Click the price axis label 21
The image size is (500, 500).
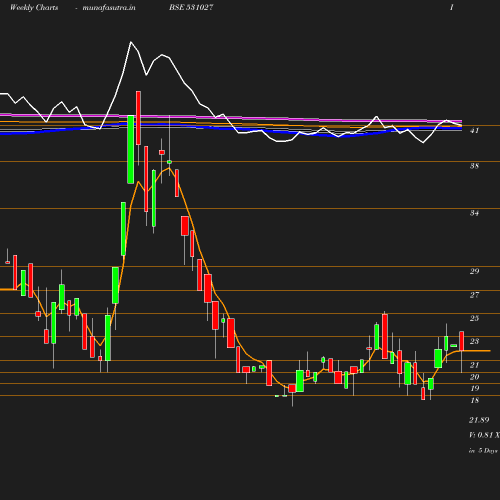[x=474, y=365]
